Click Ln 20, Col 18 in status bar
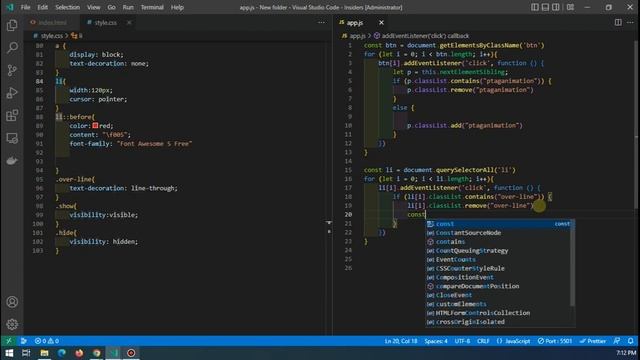The width and height of the screenshot is (640, 360). (x=401, y=341)
